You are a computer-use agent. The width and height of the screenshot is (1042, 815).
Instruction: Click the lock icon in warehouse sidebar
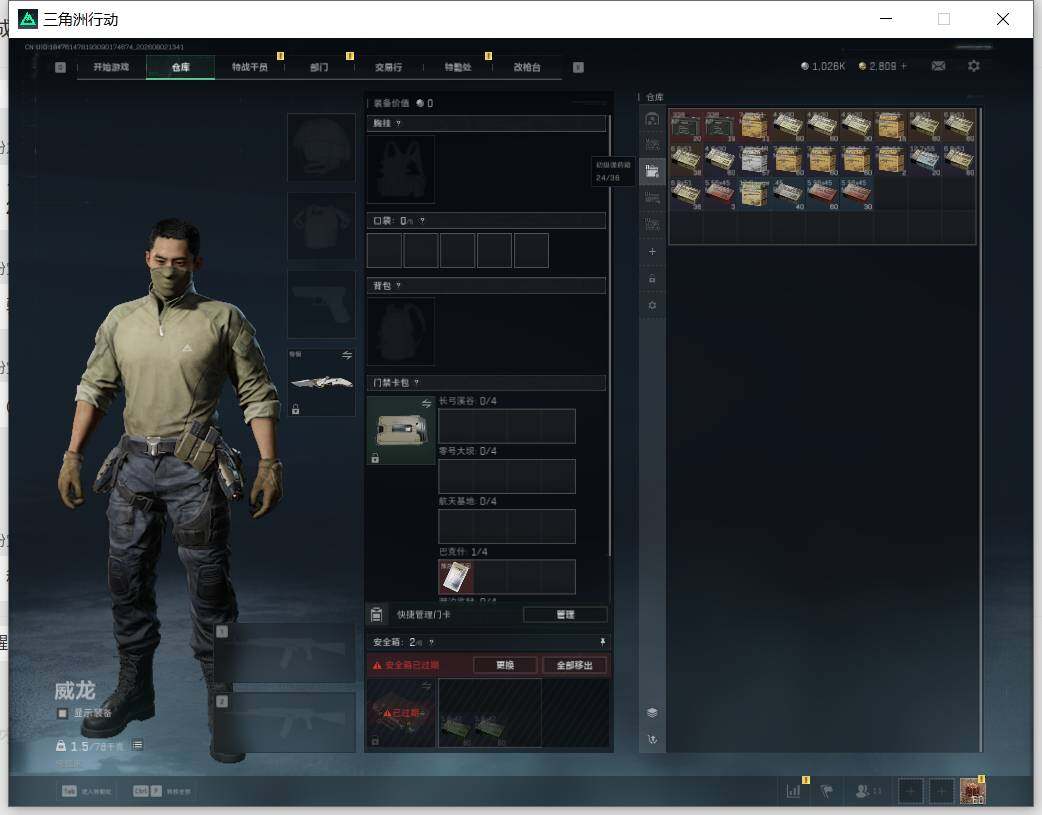pyautogui.click(x=652, y=279)
